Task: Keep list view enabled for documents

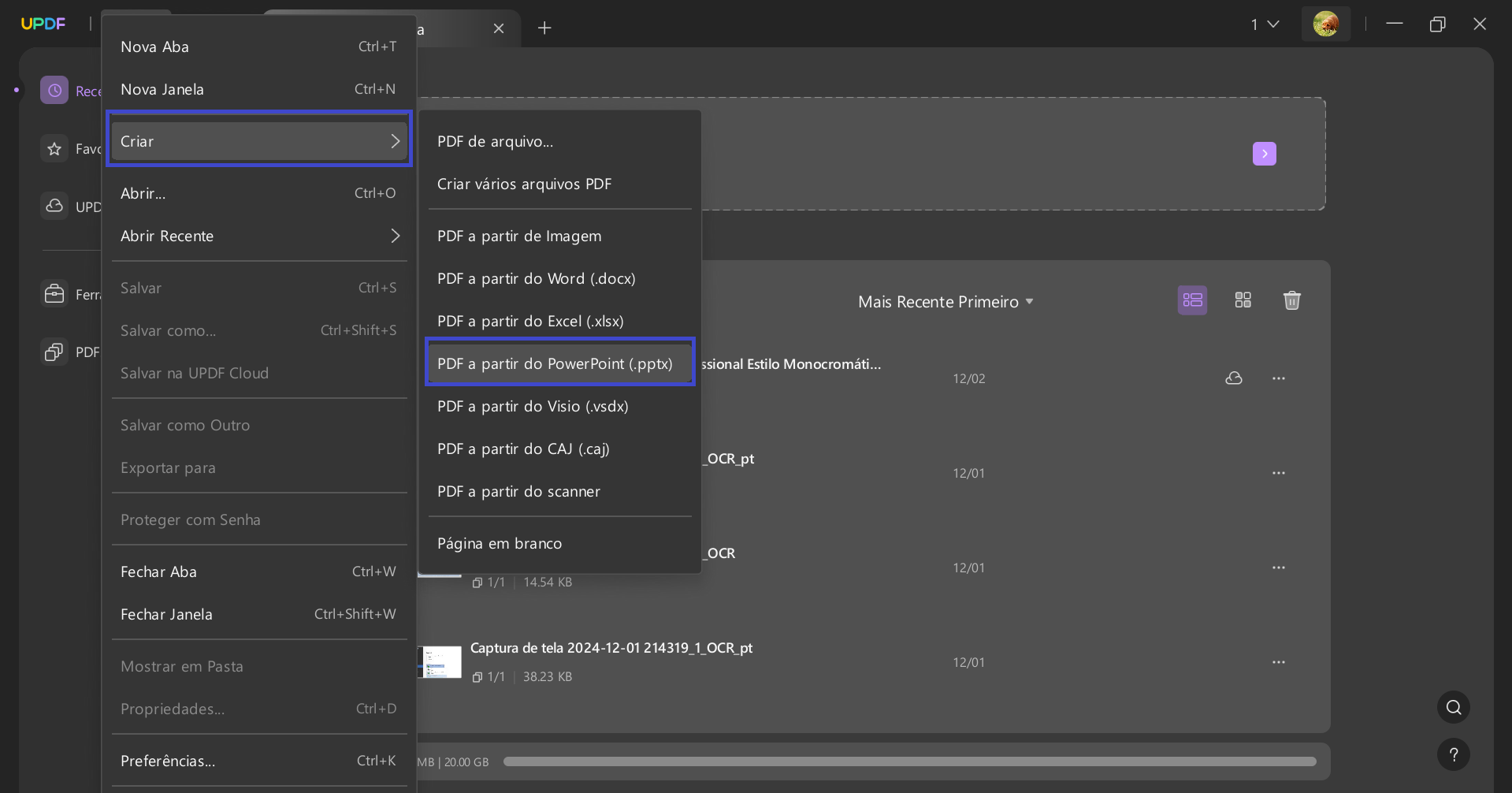Action: click(1192, 300)
